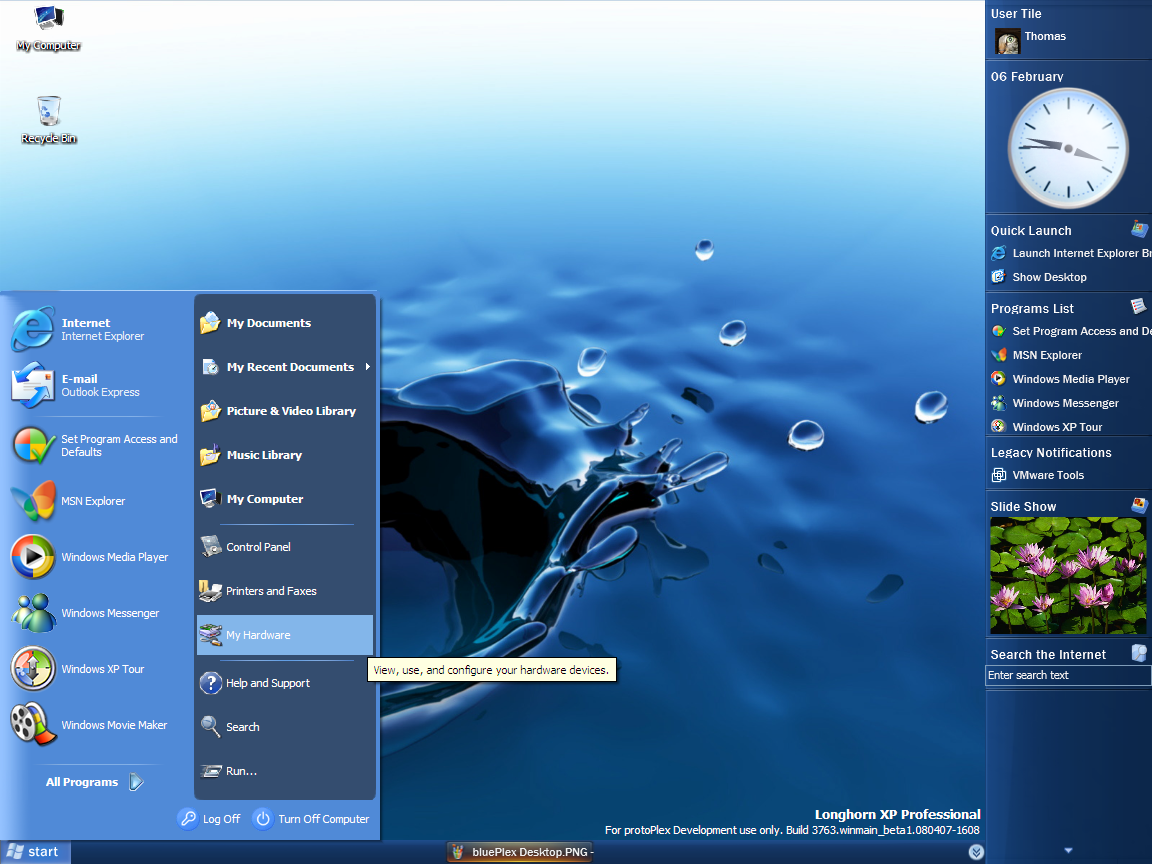Launch Internet Explorer Browser from sidebar Quick Launch
Viewport: 1152px width, 864px height.
[1071, 253]
